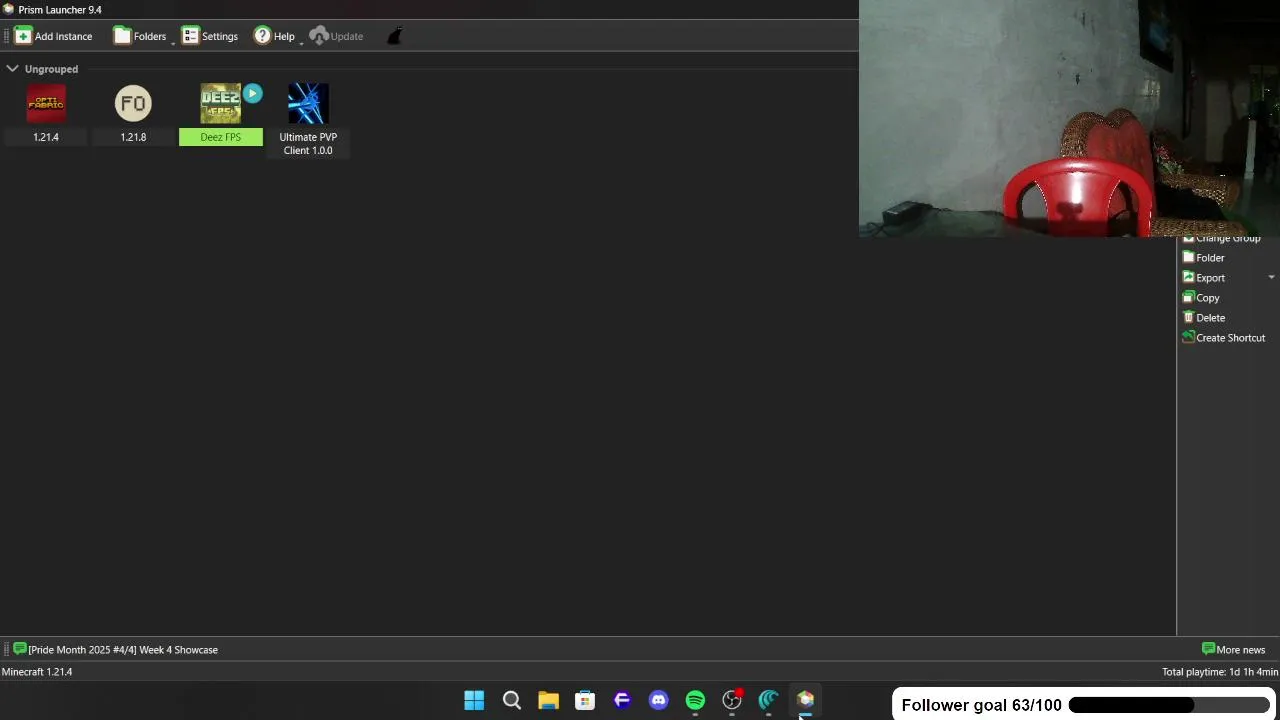Image resolution: width=1280 pixels, height=720 pixels.
Task: Click Prism Launcher taskbar icon
Action: pyautogui.click(x=805, y=700)
